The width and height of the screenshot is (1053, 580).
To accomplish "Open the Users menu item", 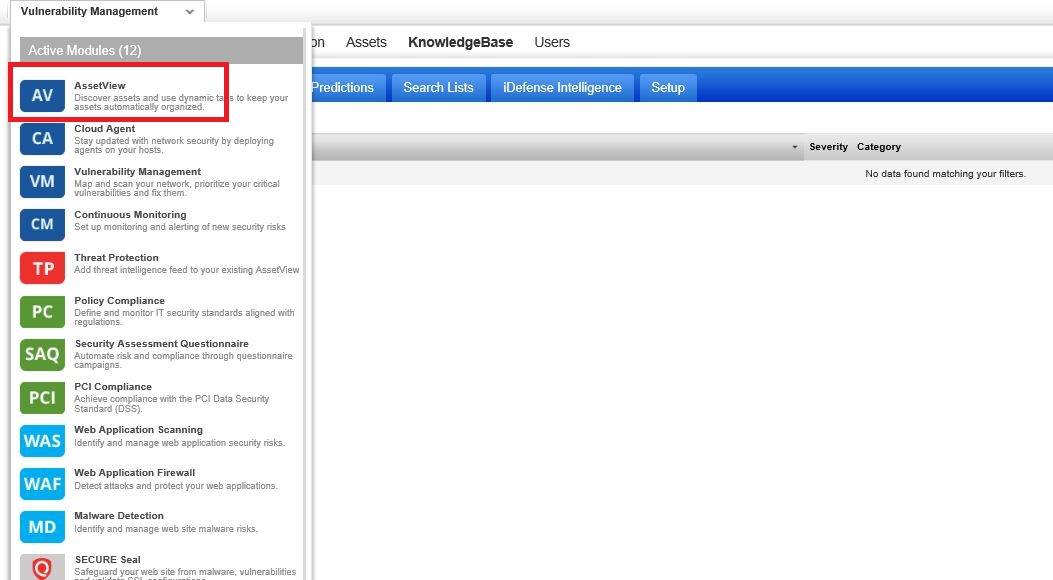I will (x=551, y=42).
